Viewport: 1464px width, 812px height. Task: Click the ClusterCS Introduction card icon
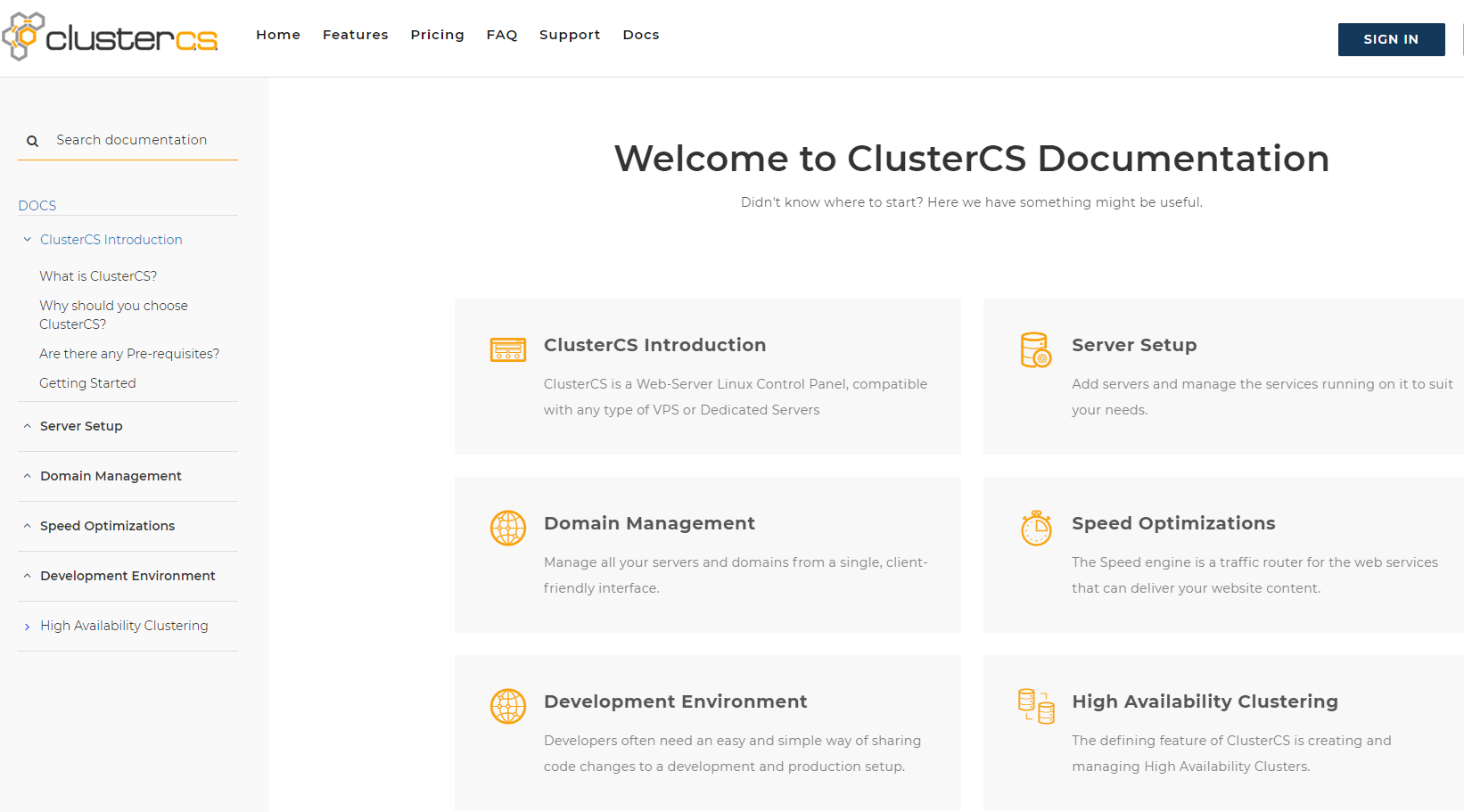coord(508,349)
